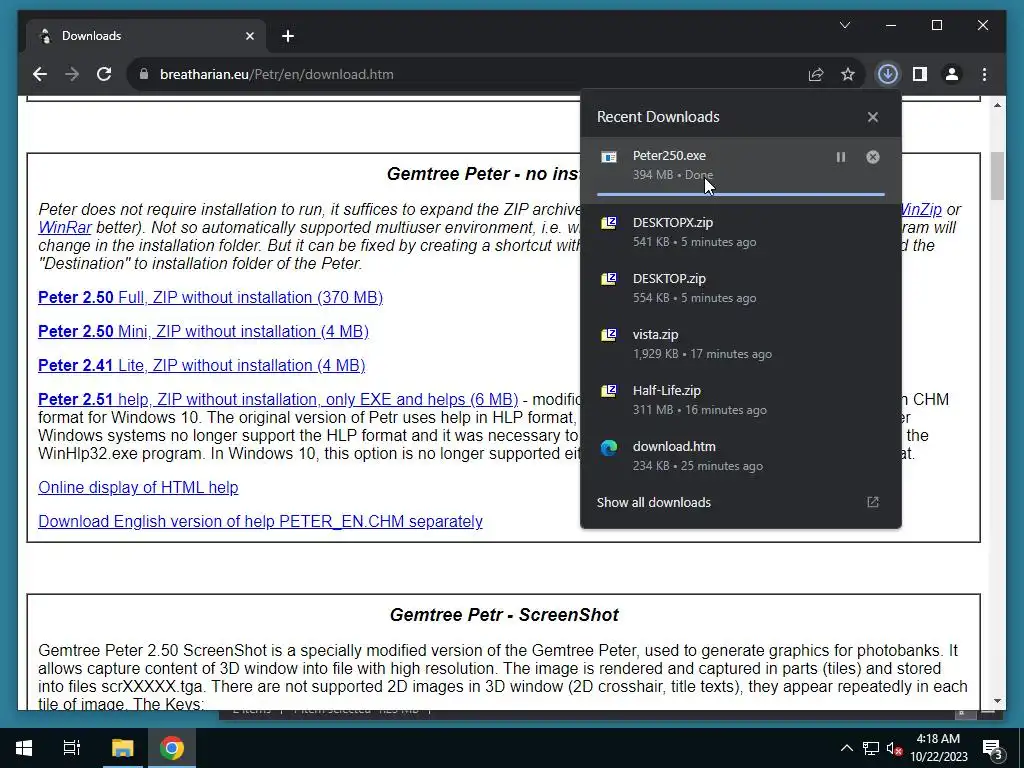Toggle the downloads toolbar icon
The height and width of the screenshot is (768, 1024).
click(888, 74)
